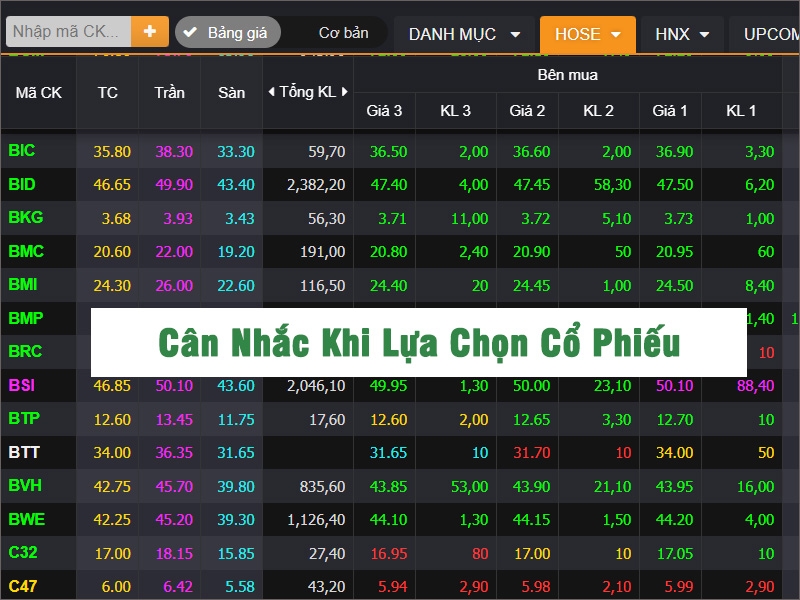Click BSI KL 1 volume 88,40
The height and width of the screenshot is (600, 800).
756,386
